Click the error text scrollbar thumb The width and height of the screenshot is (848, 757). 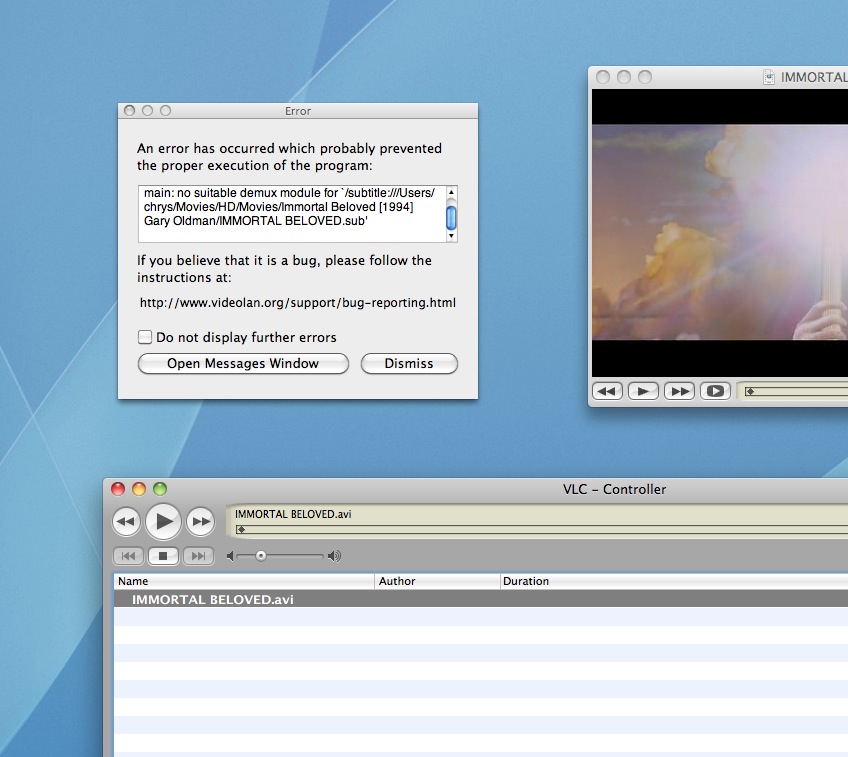(x=451, y=217)
